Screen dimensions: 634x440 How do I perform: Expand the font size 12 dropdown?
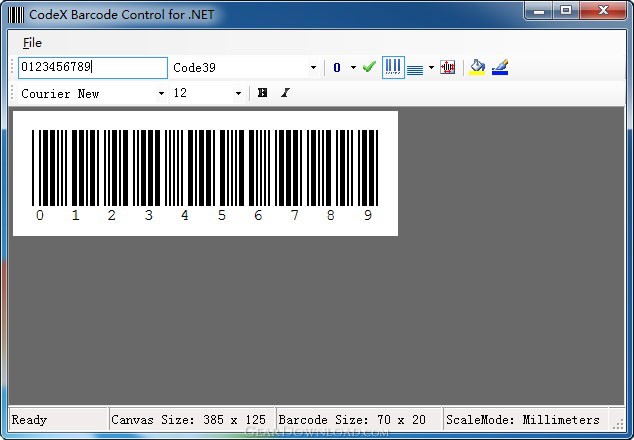[x=238, y=94]
